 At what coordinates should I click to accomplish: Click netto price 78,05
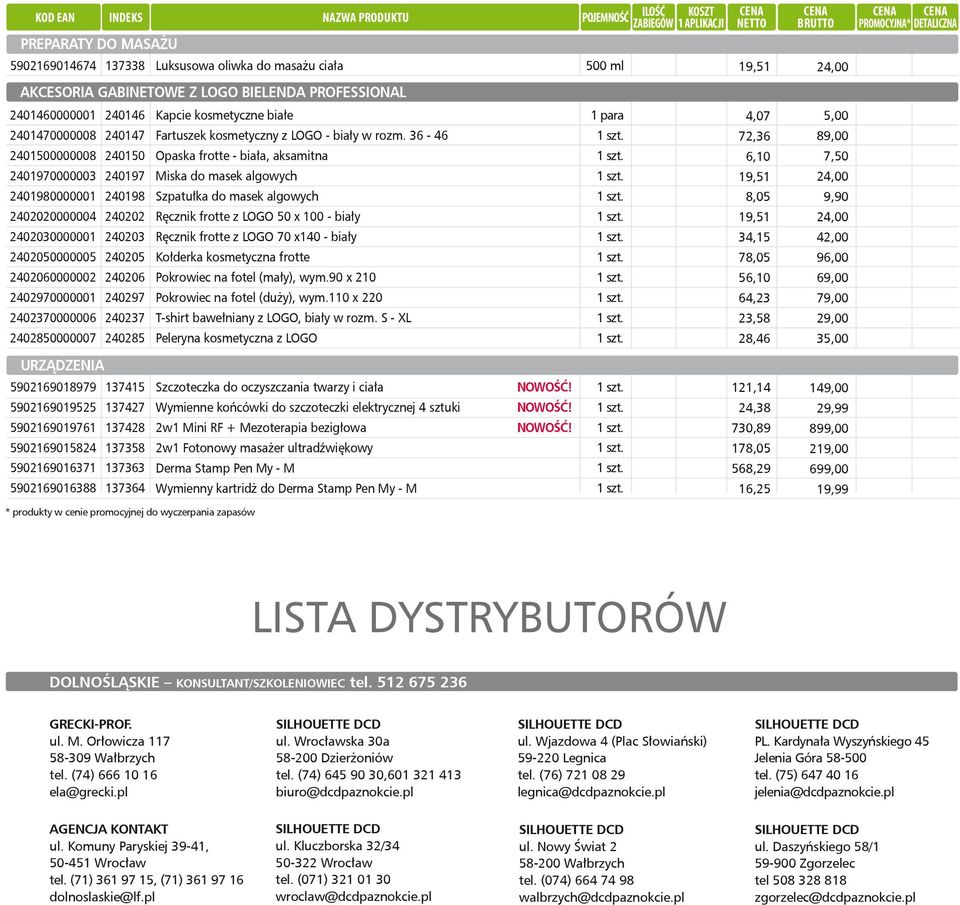[x=754, y=257]
